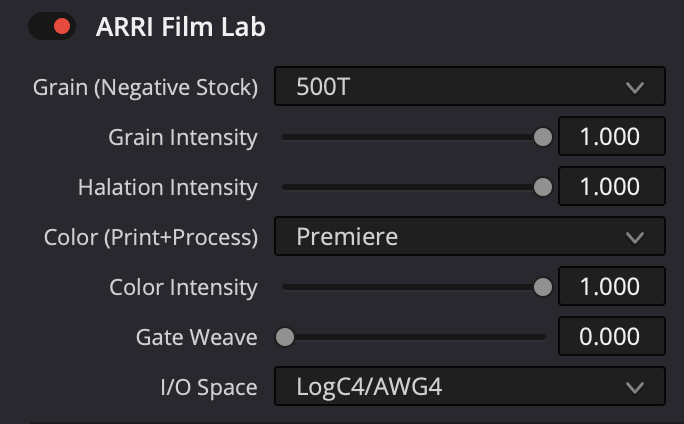Click the Gate Weave value field
Viewport: 684px width, 424px height.
click(x=610, y=337)
